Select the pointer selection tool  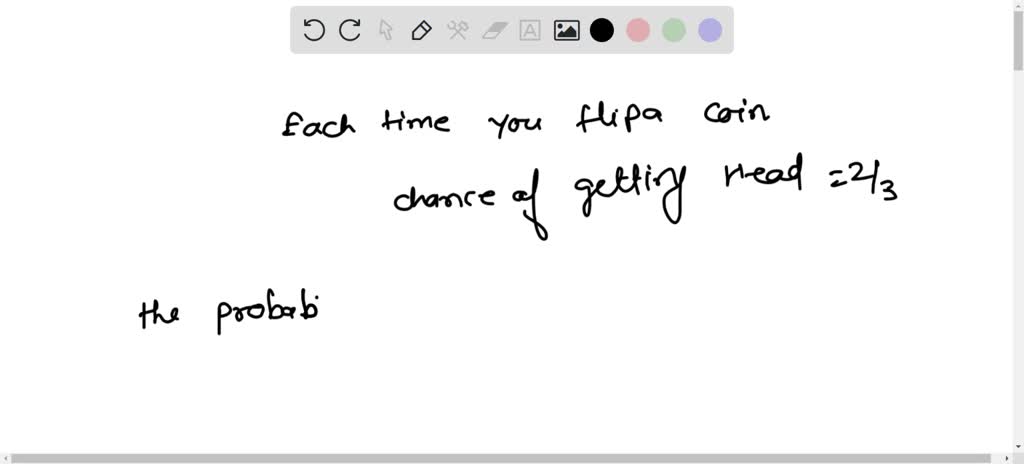click(x=386, y=30)
